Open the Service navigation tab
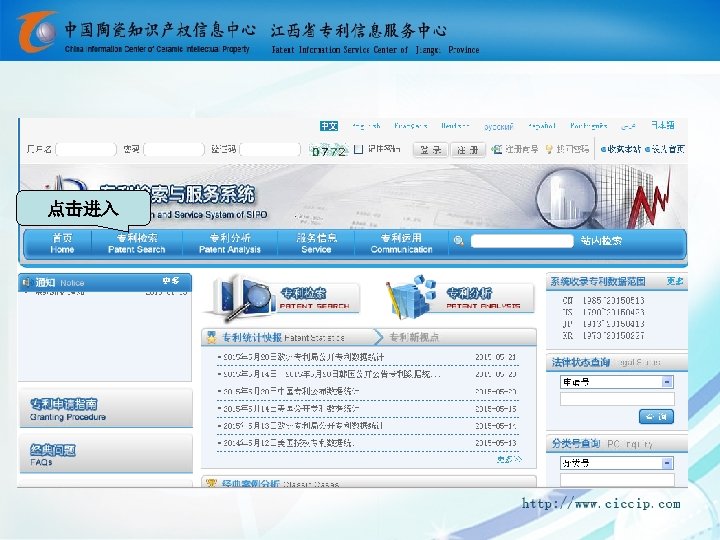Screen dimensions: 720x540 coord(316,243)
